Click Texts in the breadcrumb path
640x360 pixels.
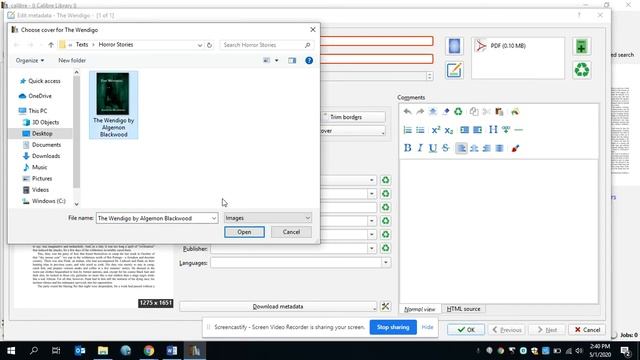(82, 44)
